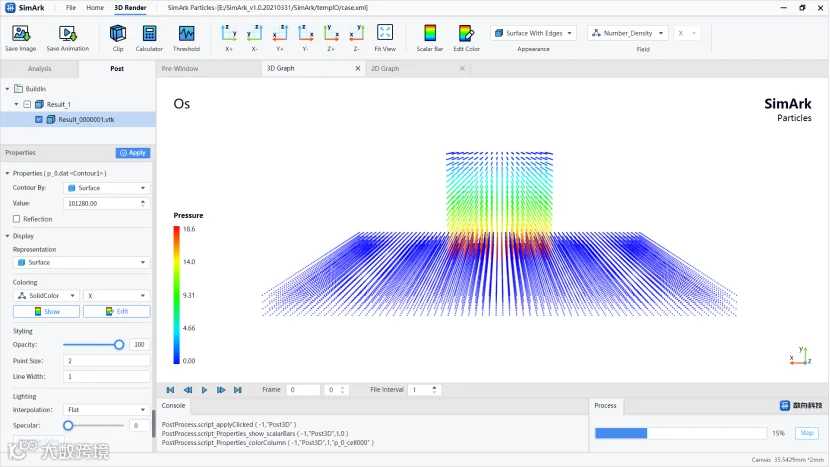Collapse the Result_1 tree node

coord(16,104)
